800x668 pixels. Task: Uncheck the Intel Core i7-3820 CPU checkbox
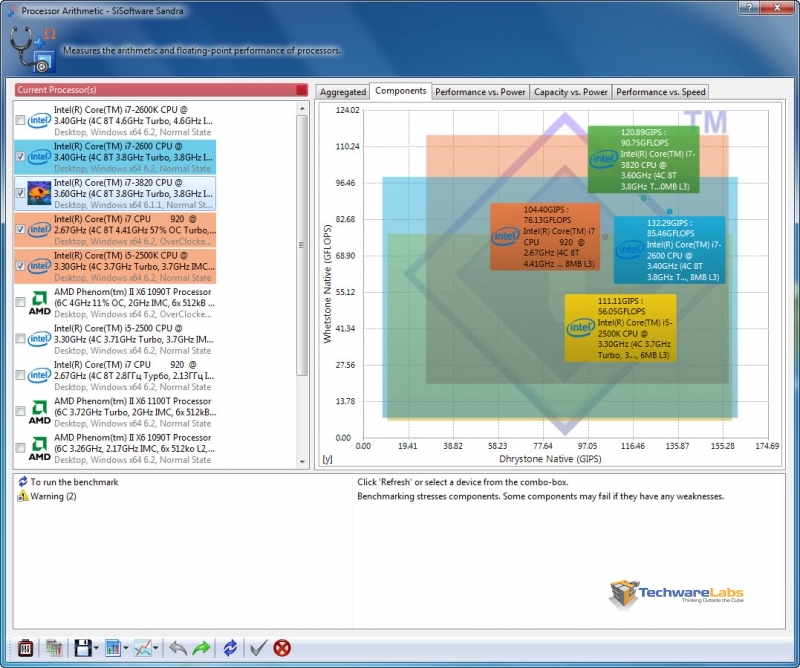click(20, 193)
